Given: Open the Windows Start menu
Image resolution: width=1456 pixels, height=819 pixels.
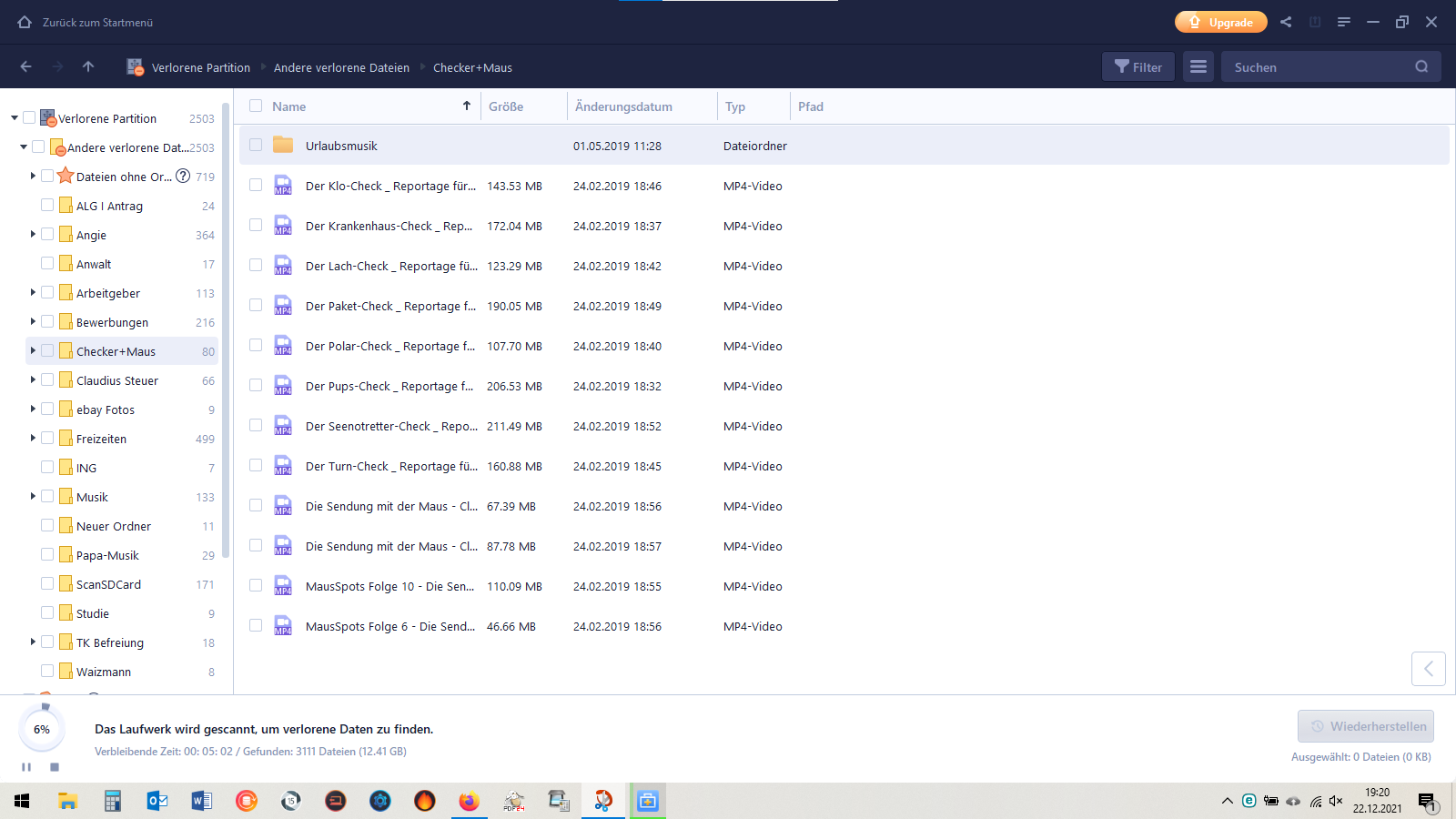Looking at the screenshot, I should [x=22, y=801].
